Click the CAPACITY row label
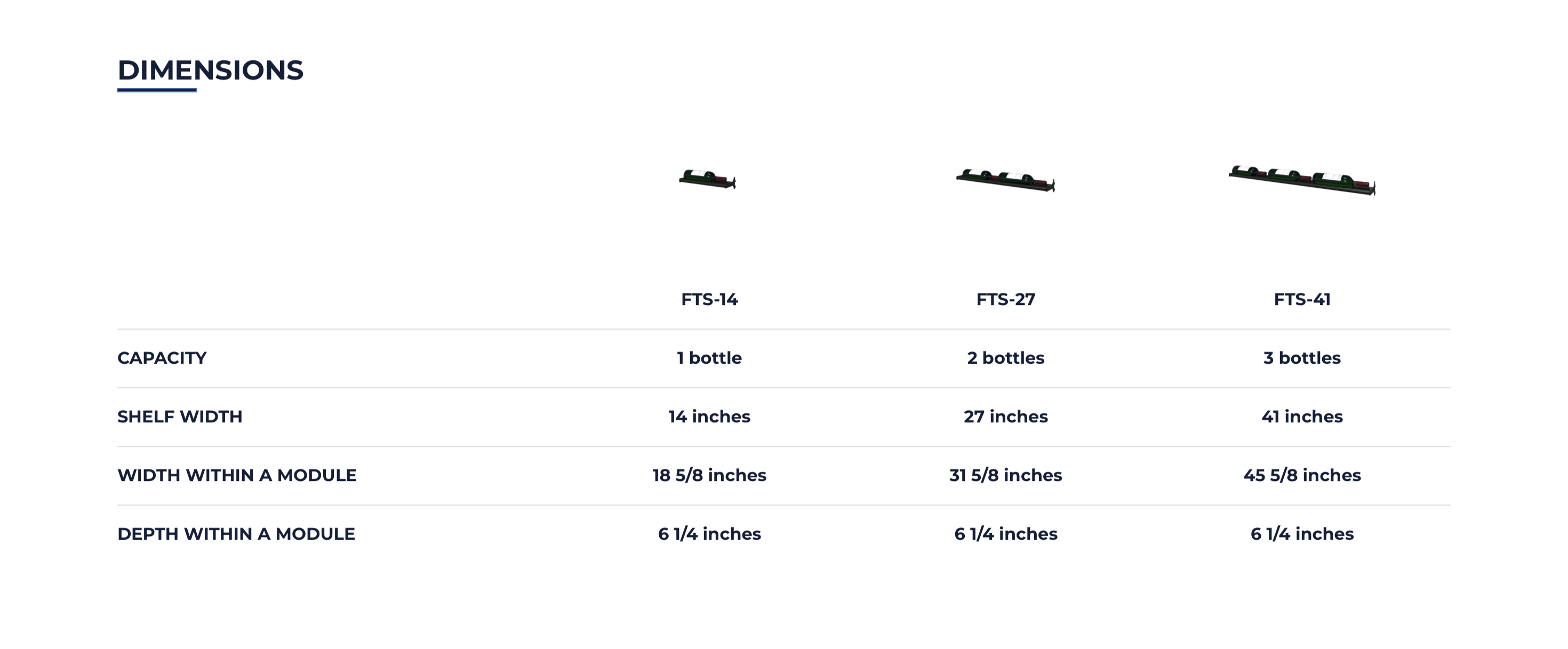This screenshot has width=1568, height=649. tap(162, 358)
